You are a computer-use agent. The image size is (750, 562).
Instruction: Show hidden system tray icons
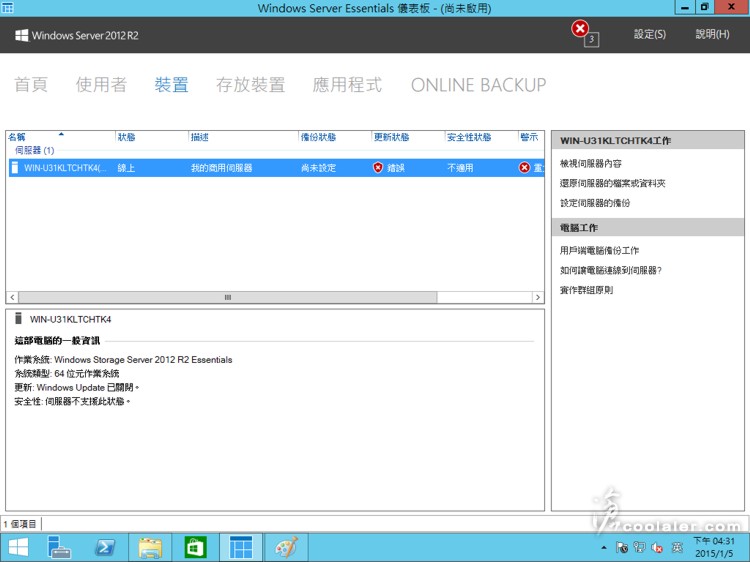(x=604, y=548)
